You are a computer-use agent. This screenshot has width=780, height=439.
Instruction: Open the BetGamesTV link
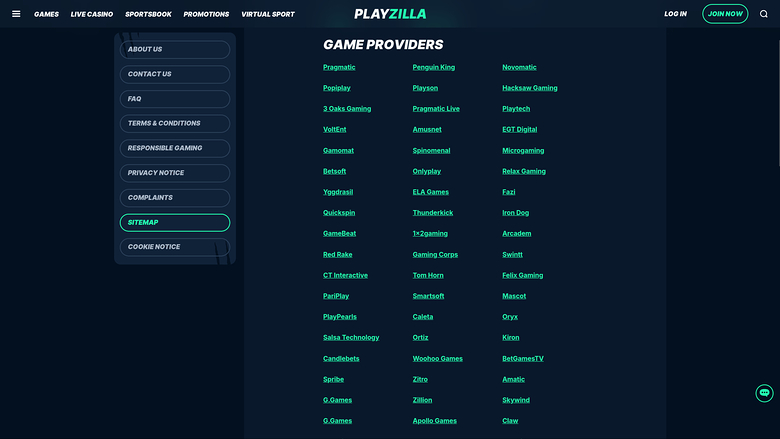tap(523, 358)
